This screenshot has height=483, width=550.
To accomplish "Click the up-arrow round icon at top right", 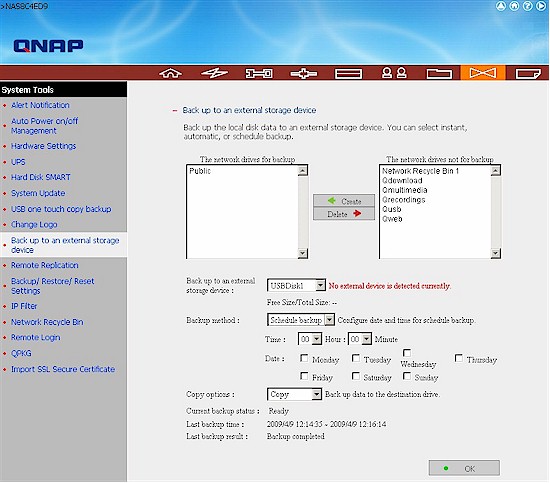I will [501, 6].
